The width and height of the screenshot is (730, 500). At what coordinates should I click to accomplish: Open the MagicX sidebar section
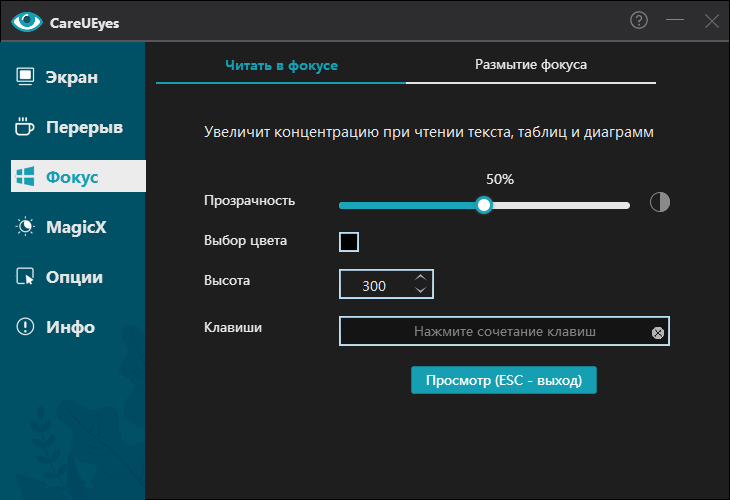[x=78, y=227]
